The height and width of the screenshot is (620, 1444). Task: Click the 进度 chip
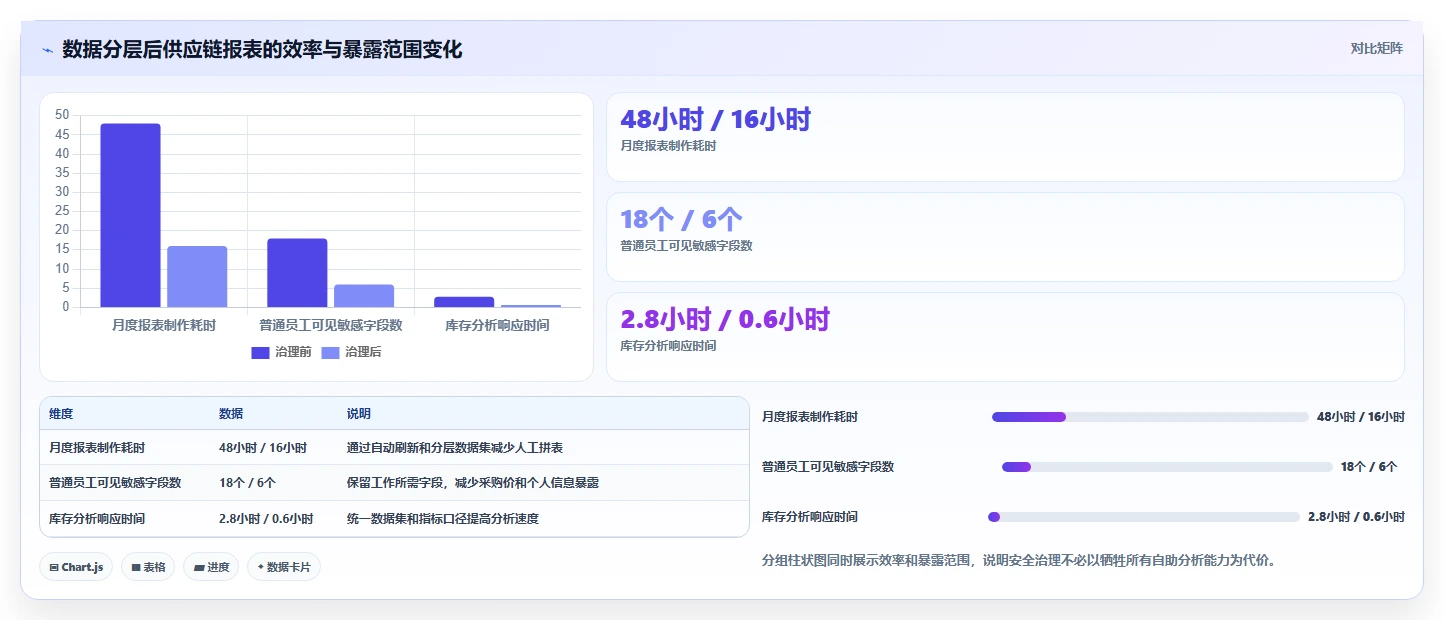211,567
